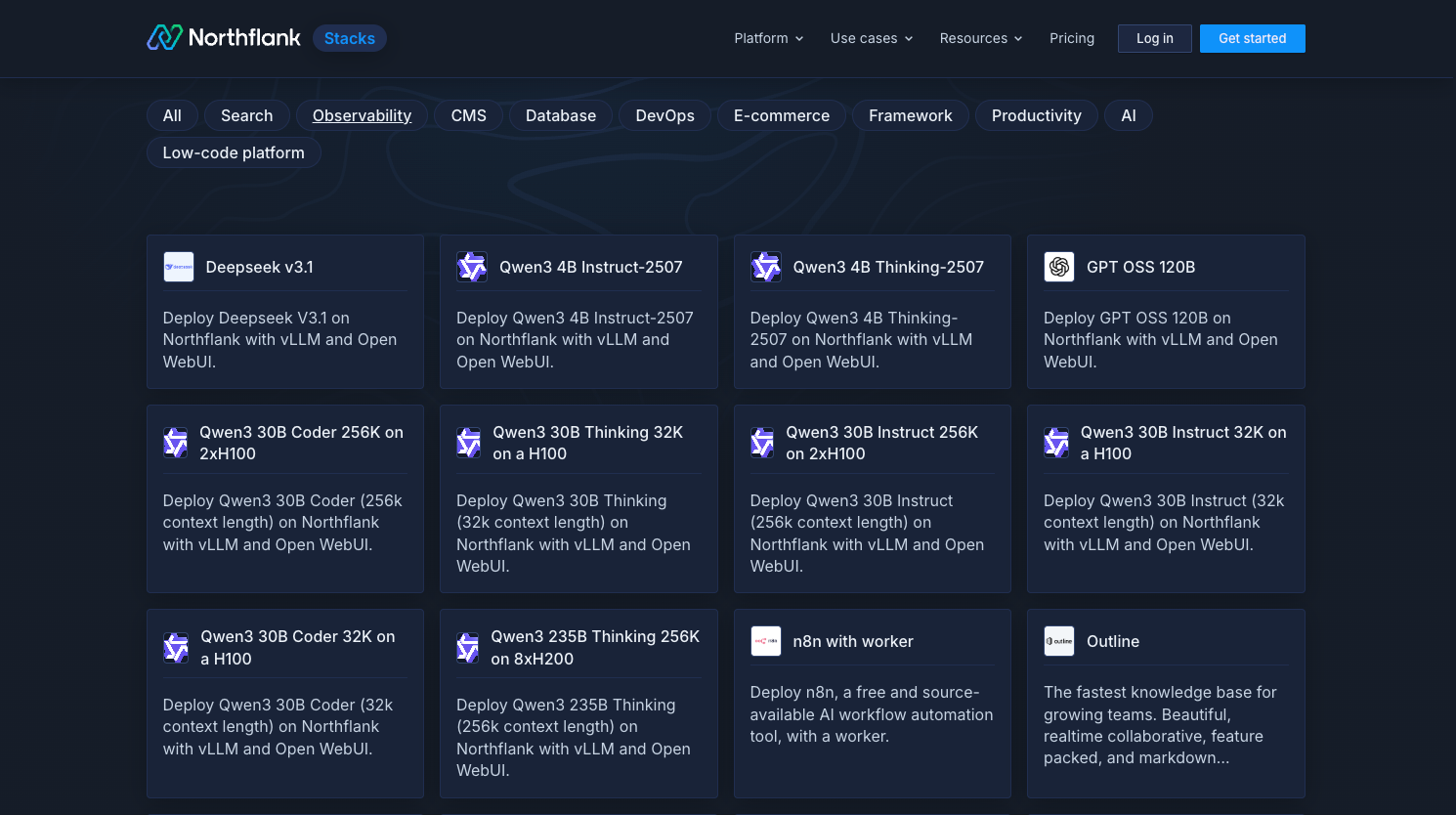Expand the Platform menu chevron
1456x815 pixels.
click(x=799, y=38)
